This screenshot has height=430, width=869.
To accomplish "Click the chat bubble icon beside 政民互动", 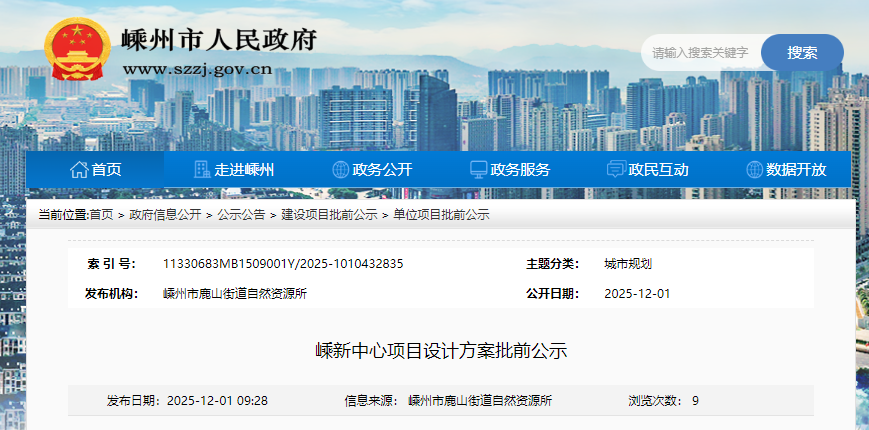I will coord(617,170).
